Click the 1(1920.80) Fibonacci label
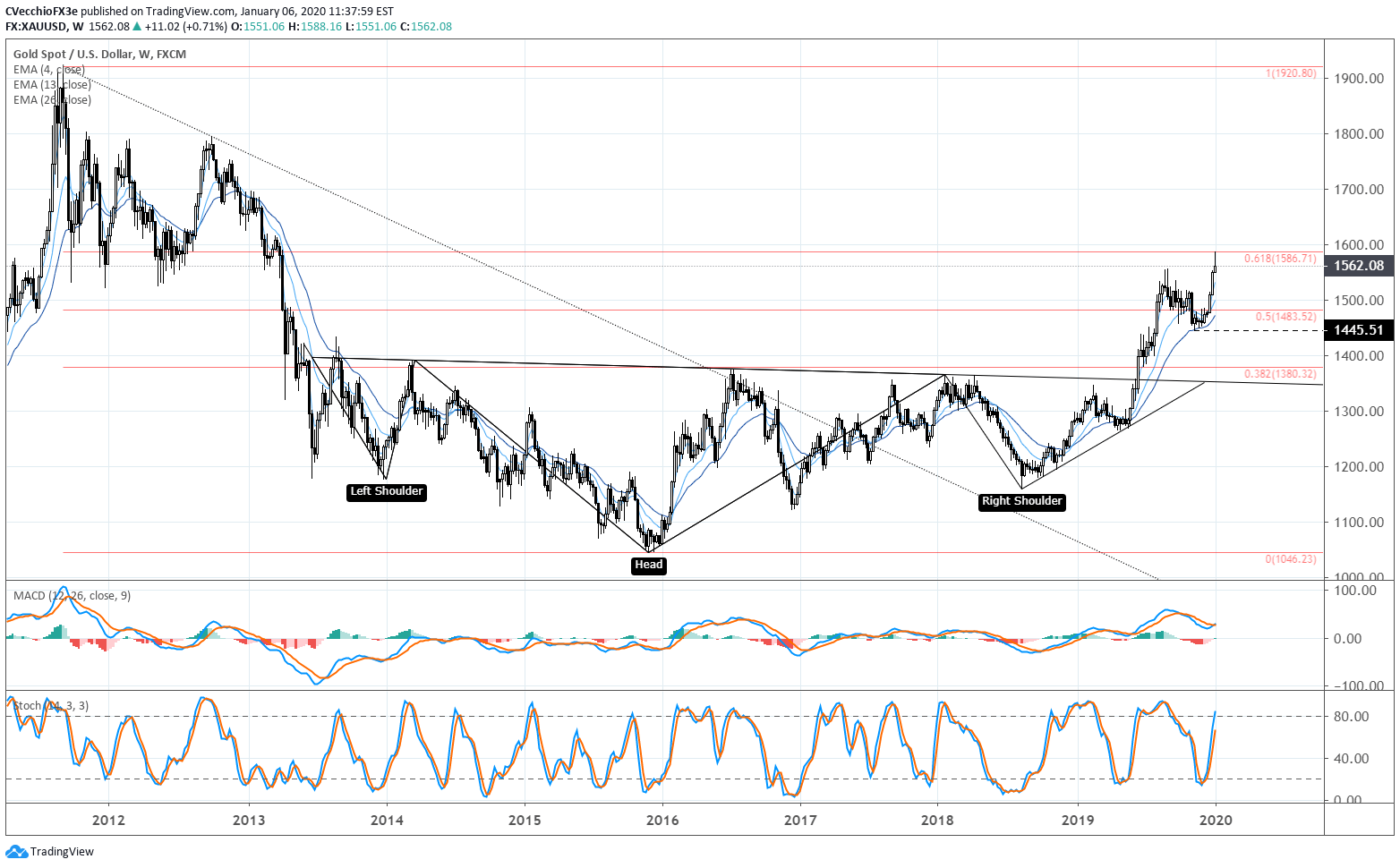Image resolution: width=1400 pixels, height=868 pixels. click(1291, 73)
